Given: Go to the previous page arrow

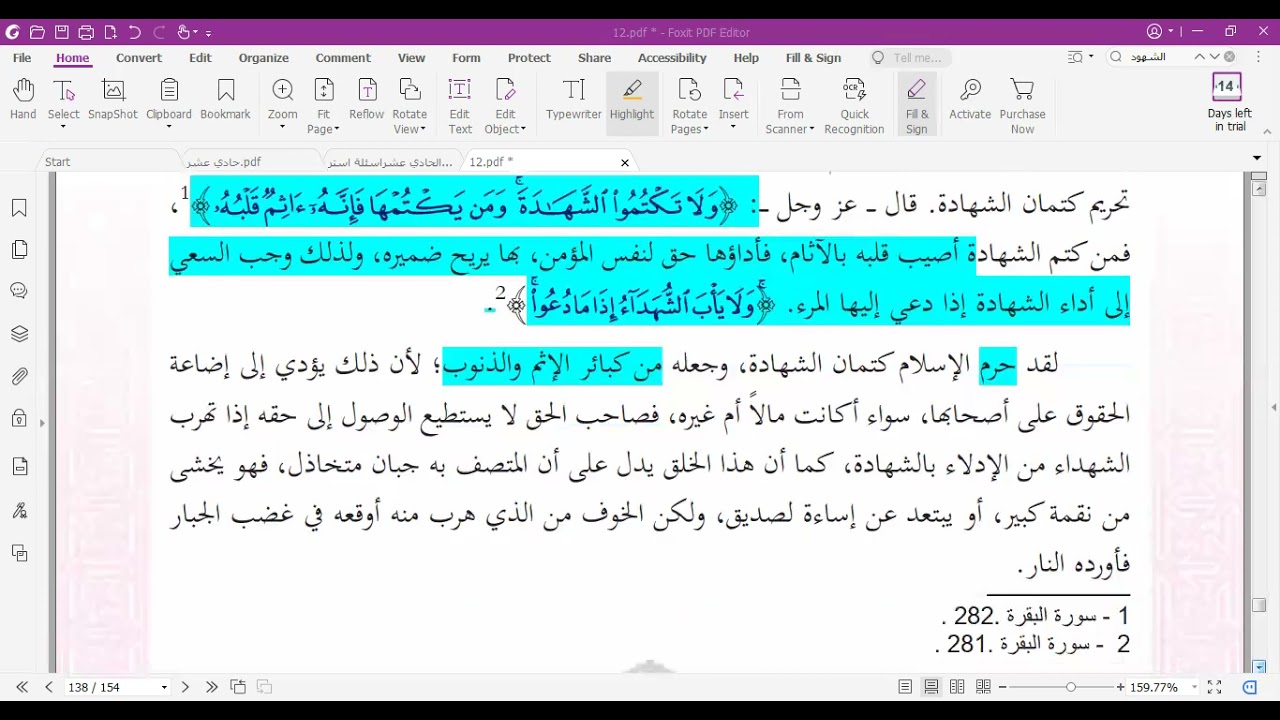Looking at the screenshot, I should [x=48, y=687].
